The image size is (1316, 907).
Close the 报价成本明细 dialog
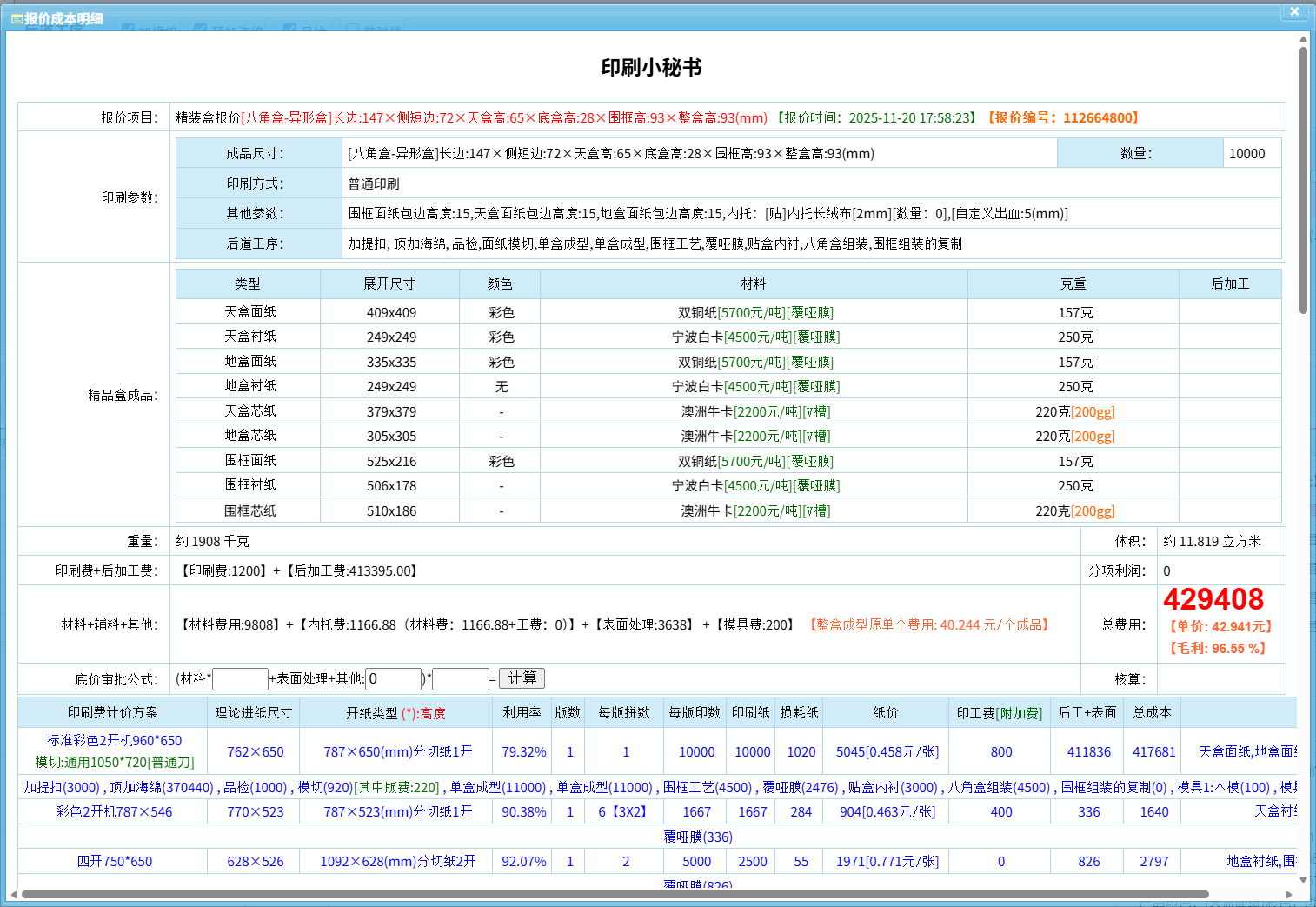pos(1293,11)
